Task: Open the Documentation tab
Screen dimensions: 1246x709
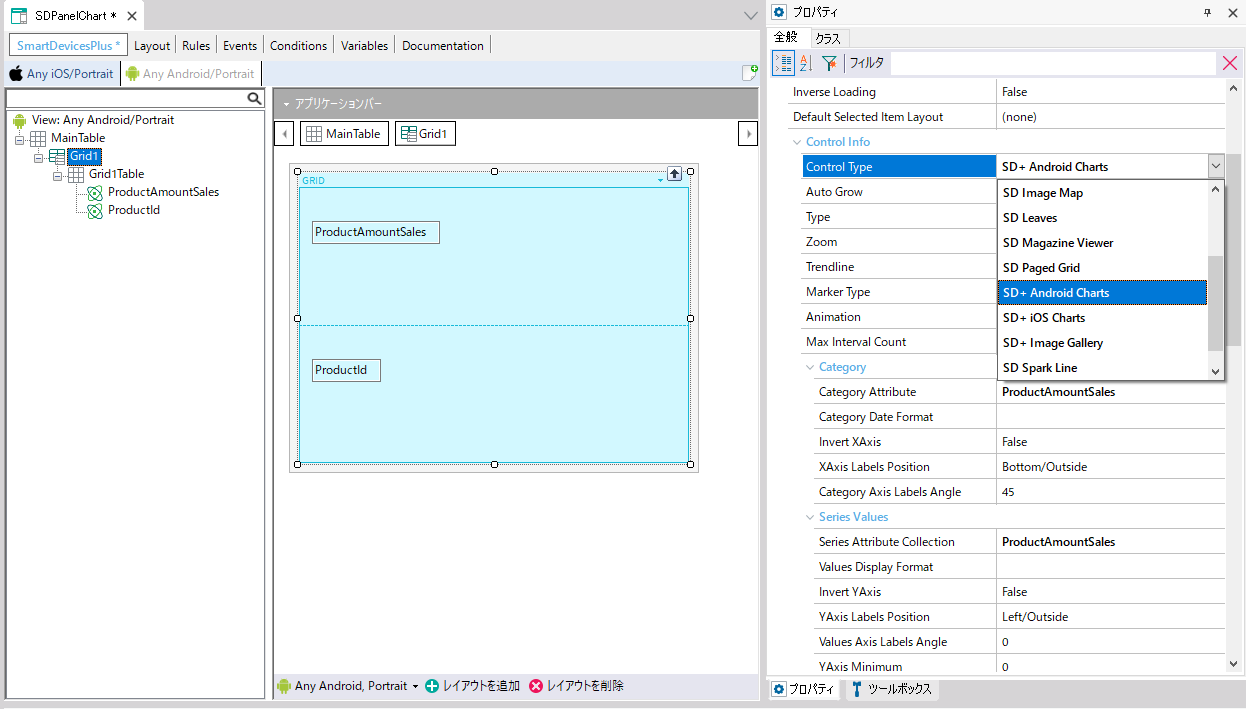Action: coord(443,45)
